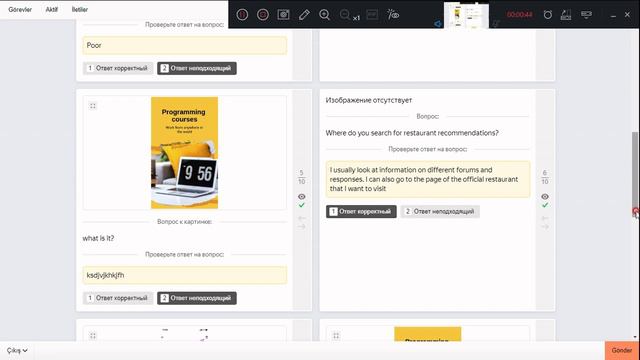640x360 pixels.
Task: Click the green checkmark on task 5
Action: point(302,205)
